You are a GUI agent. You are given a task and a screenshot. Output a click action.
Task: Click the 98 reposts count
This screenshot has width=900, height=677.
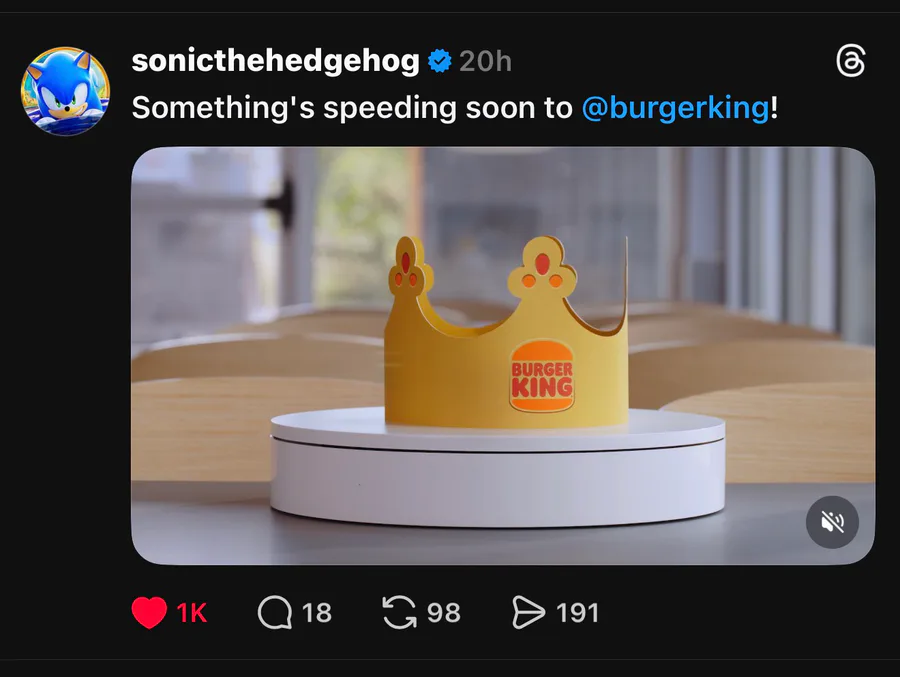[x=444, y=612]
